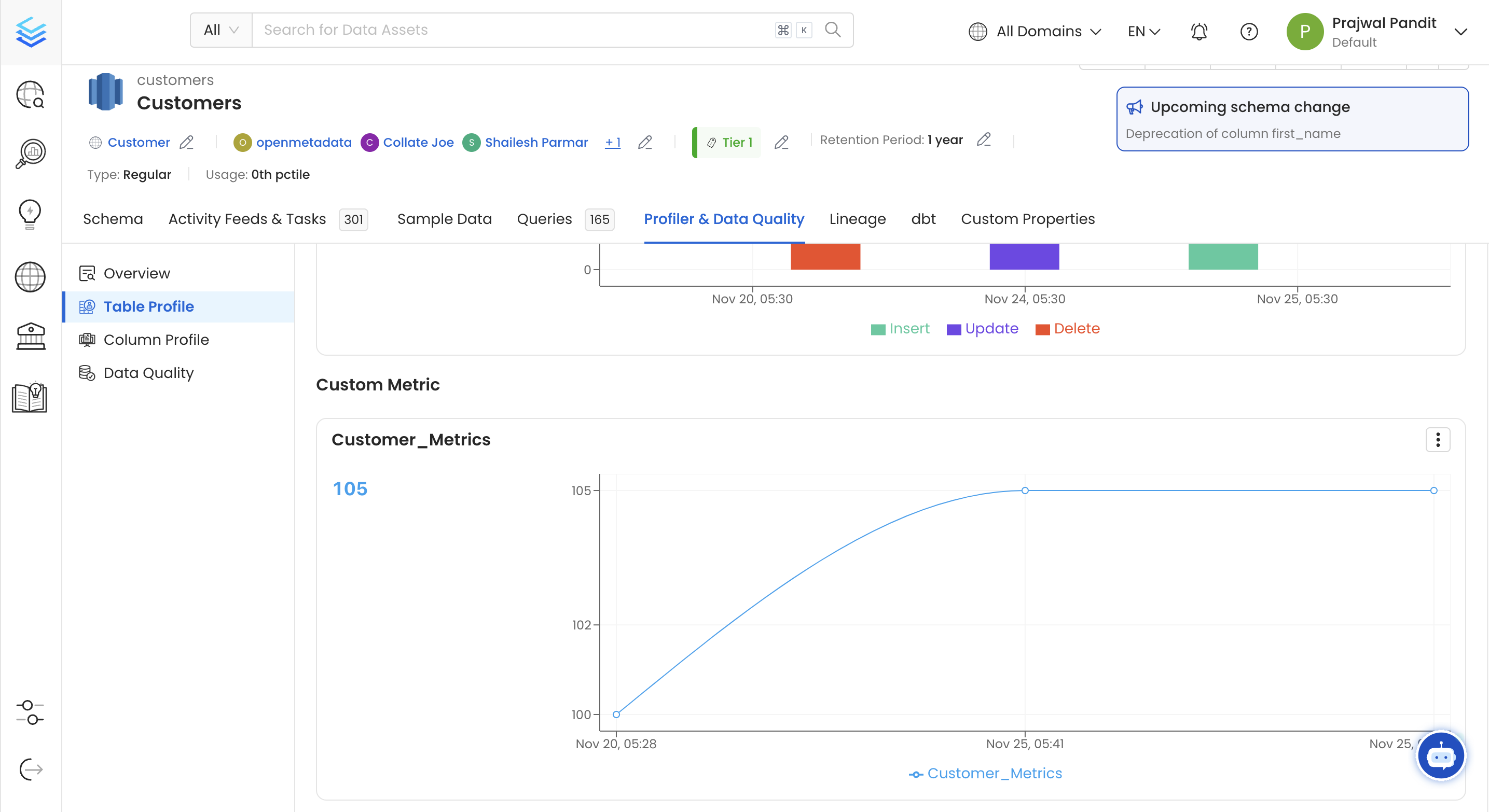Open the Sample Data tab
Viewport: 1489px width, 812px height.
[444, 219]
